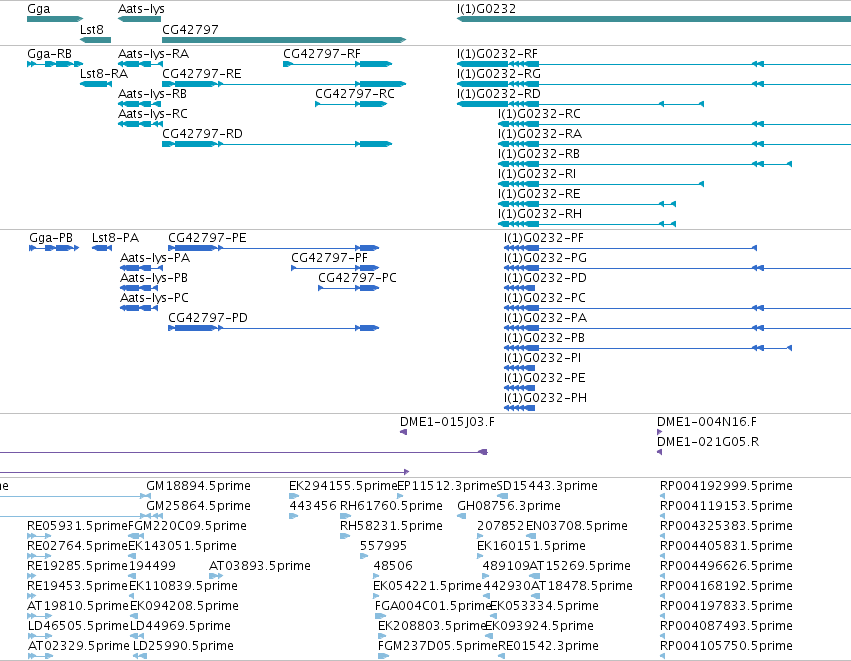This screenshot has height=661, width=851.
Task: Click protein l(1)G0232-PD label
Action: click(545, 278)
